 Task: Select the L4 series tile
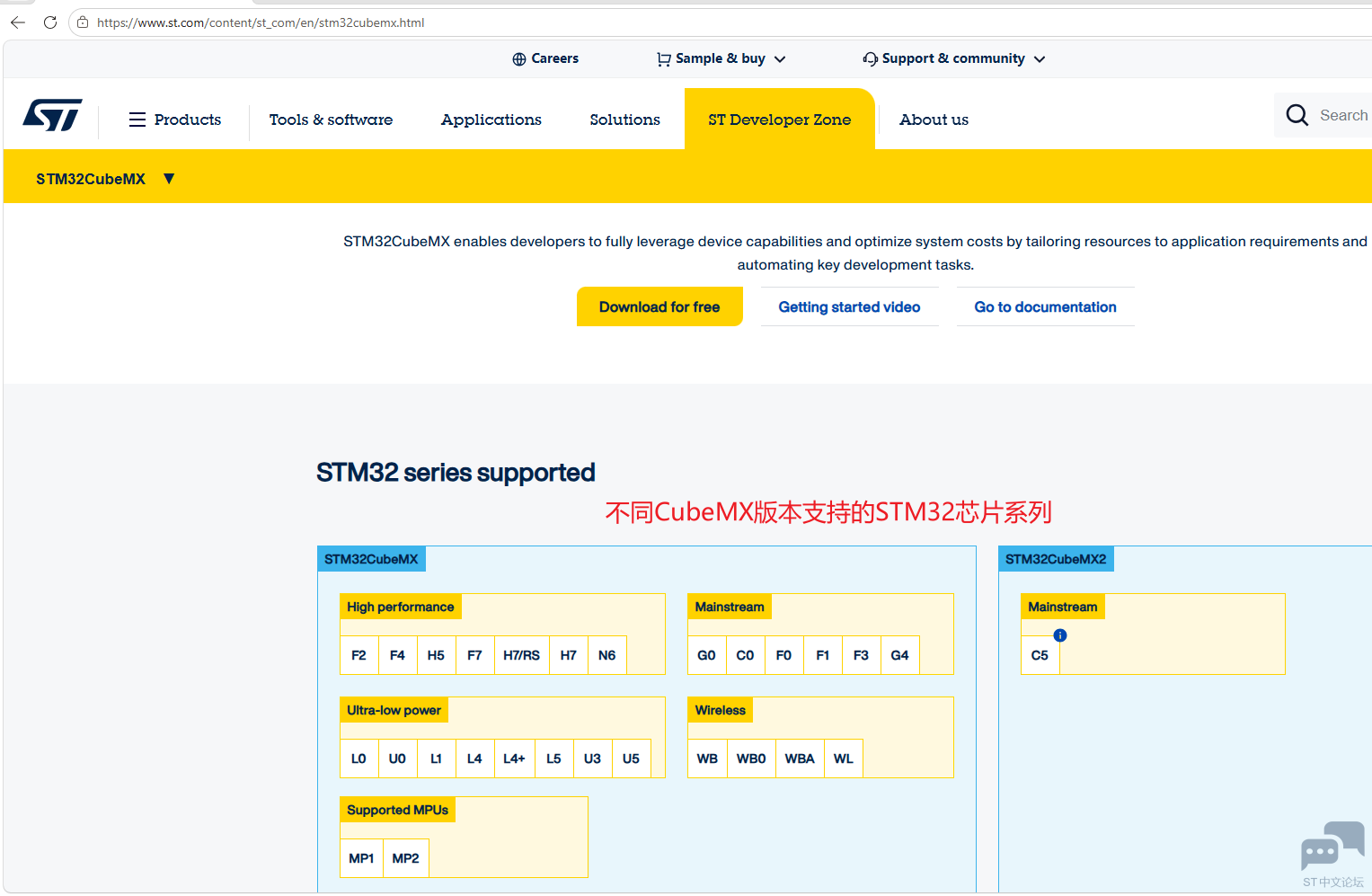(x=474, y=758)
